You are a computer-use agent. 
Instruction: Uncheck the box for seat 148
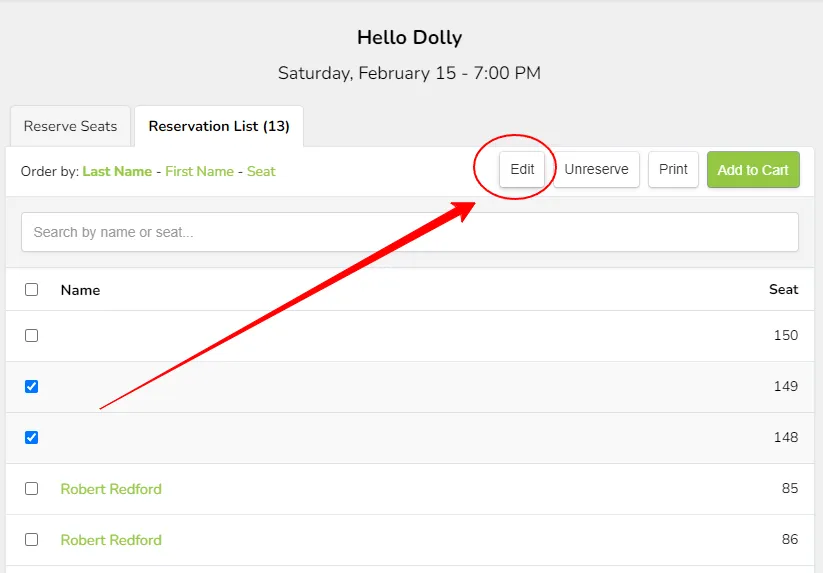31,438
